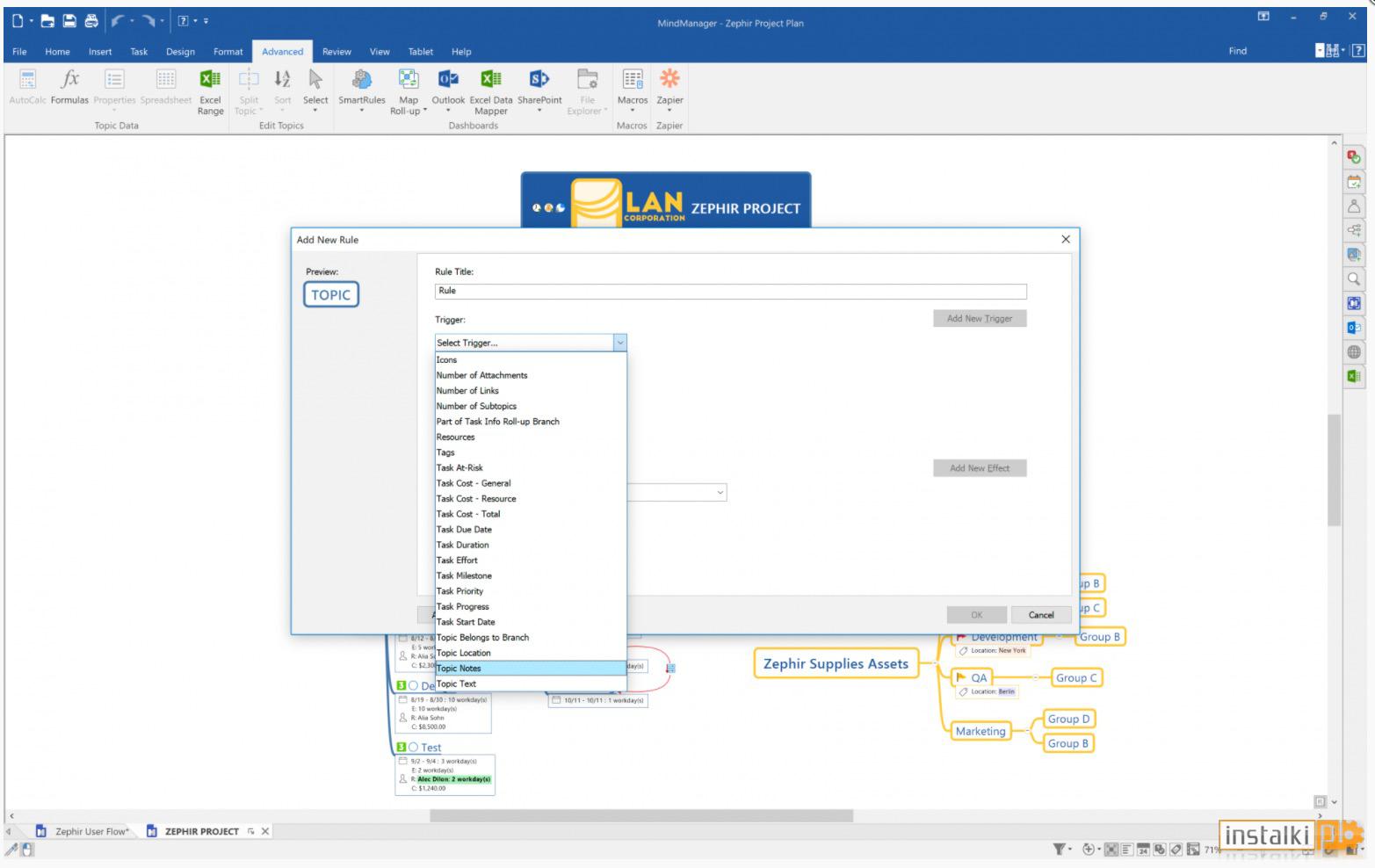
Task: Expand the Map Roll-up dropdown arrow
Action: tap(425, 112)
